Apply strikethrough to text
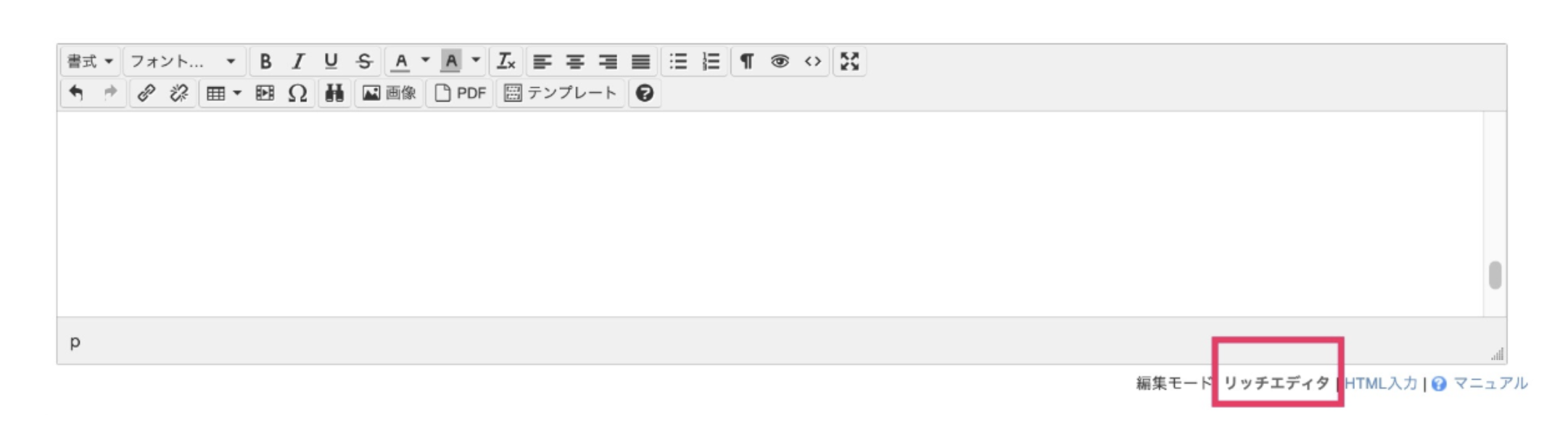The image size is (1568, 424). click(x=364, y=62)
